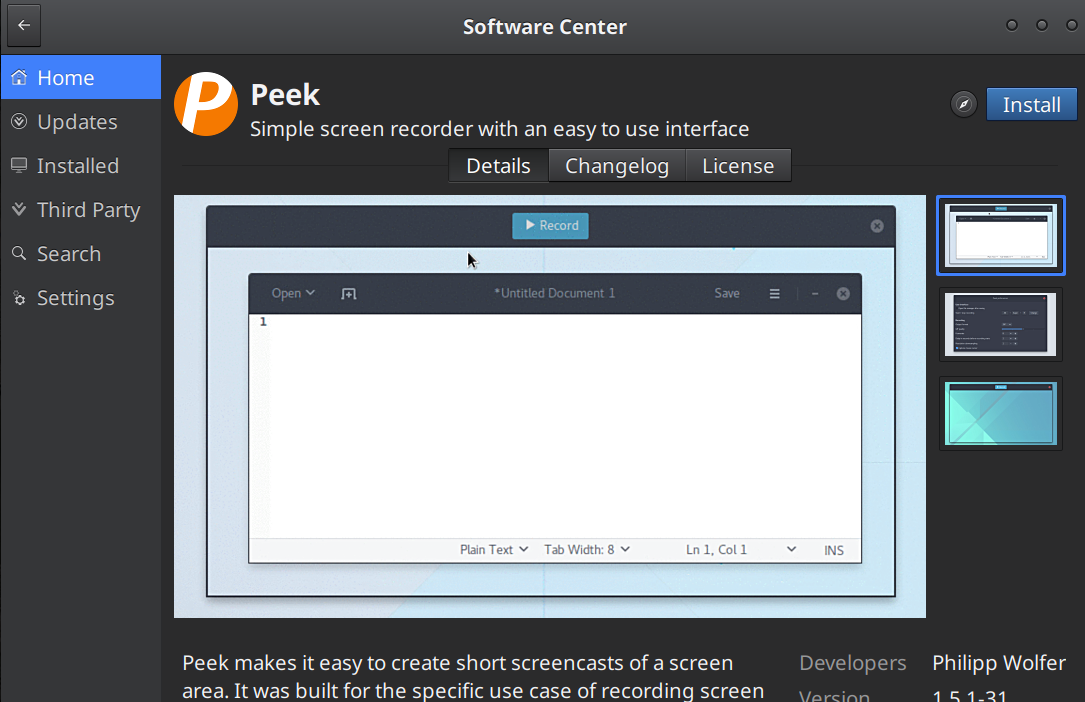Viewport: 1085px width, 702px height.
Task: Open the Updates section
Action: pyautogui.click(x=81, y=122)
